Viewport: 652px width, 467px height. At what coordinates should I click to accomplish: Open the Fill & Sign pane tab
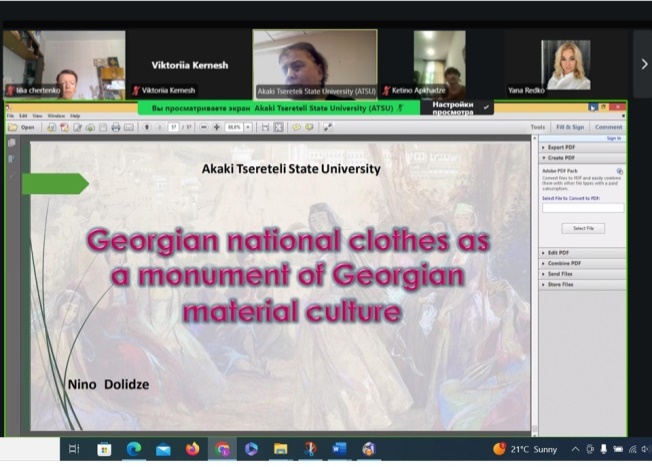click(x=570, y=127)
